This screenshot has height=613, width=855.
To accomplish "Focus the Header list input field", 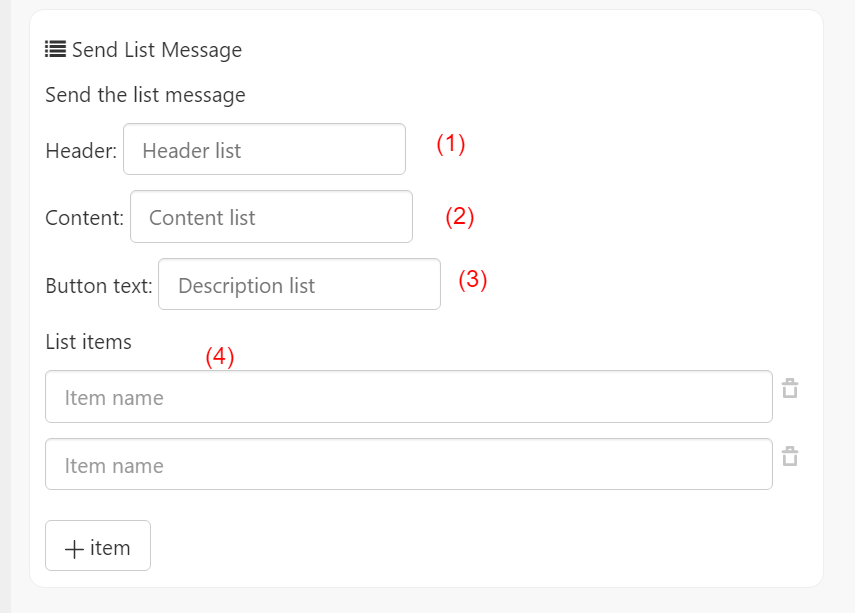I will tap(264, 149).
